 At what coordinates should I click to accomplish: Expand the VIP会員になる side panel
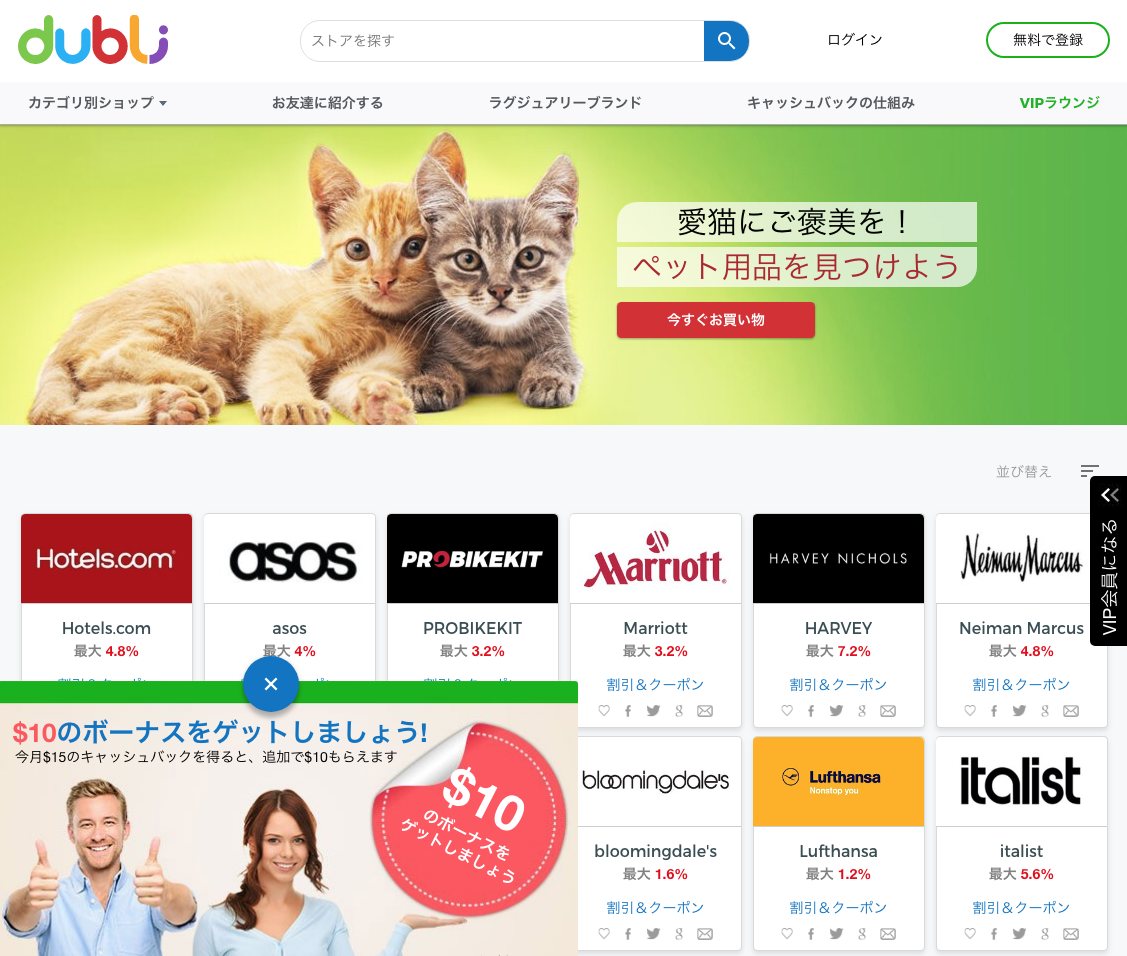click(1109, 561)
